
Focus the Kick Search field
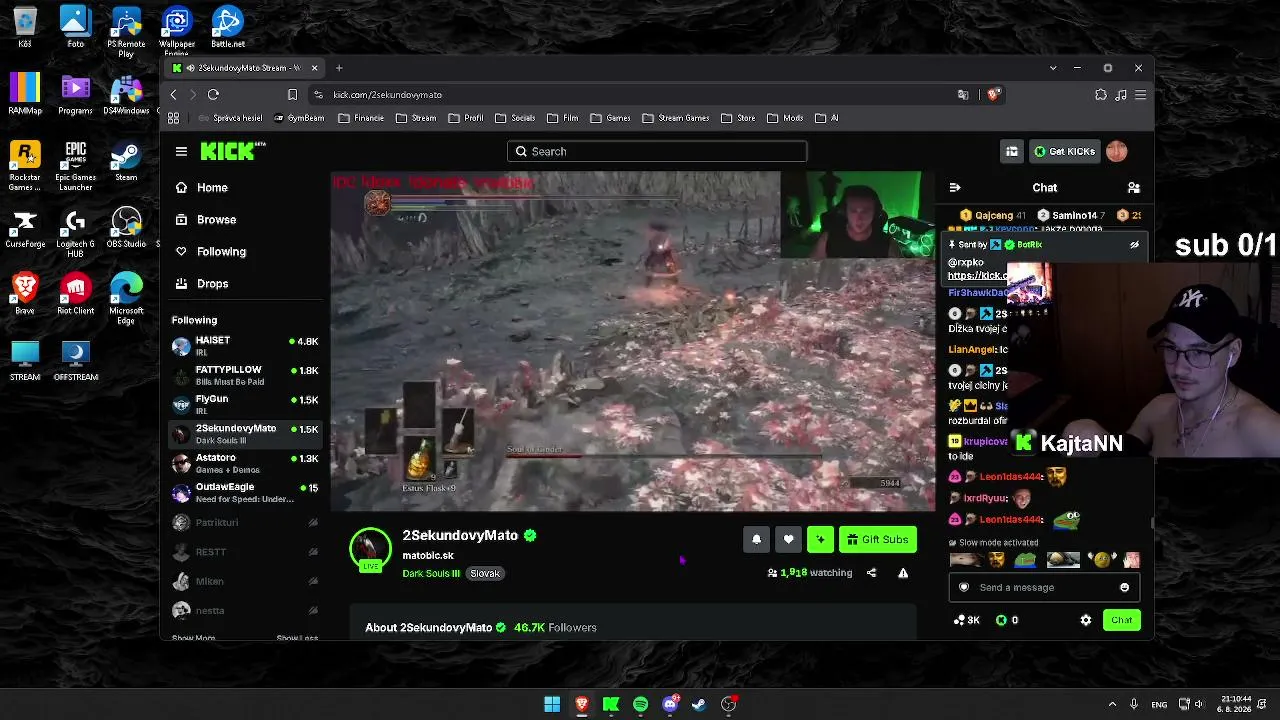[657, 151]
